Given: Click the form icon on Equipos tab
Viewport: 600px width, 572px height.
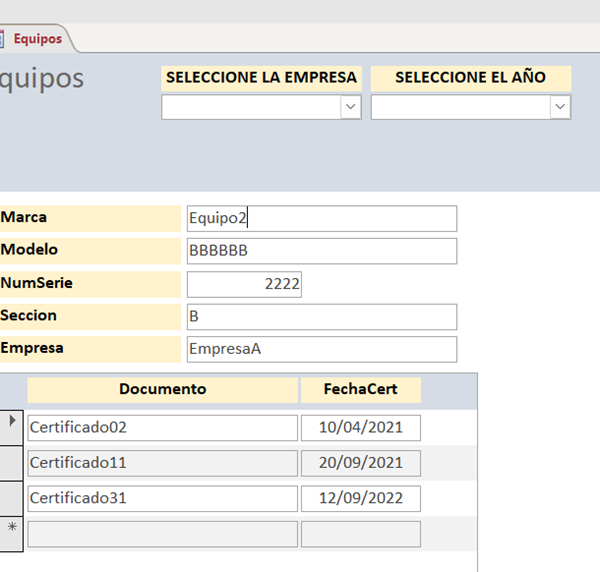Looking at the screenshot, I should pos(2,39).
